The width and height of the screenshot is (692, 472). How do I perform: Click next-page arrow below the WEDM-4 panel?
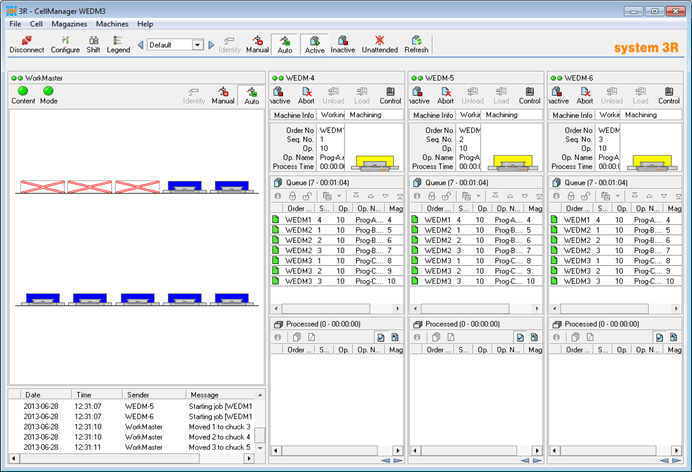click(x=398, y=461)
